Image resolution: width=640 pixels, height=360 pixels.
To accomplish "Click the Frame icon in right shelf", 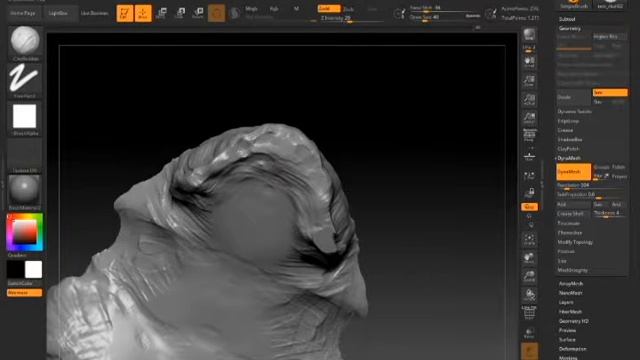I will tap(529, 239).
